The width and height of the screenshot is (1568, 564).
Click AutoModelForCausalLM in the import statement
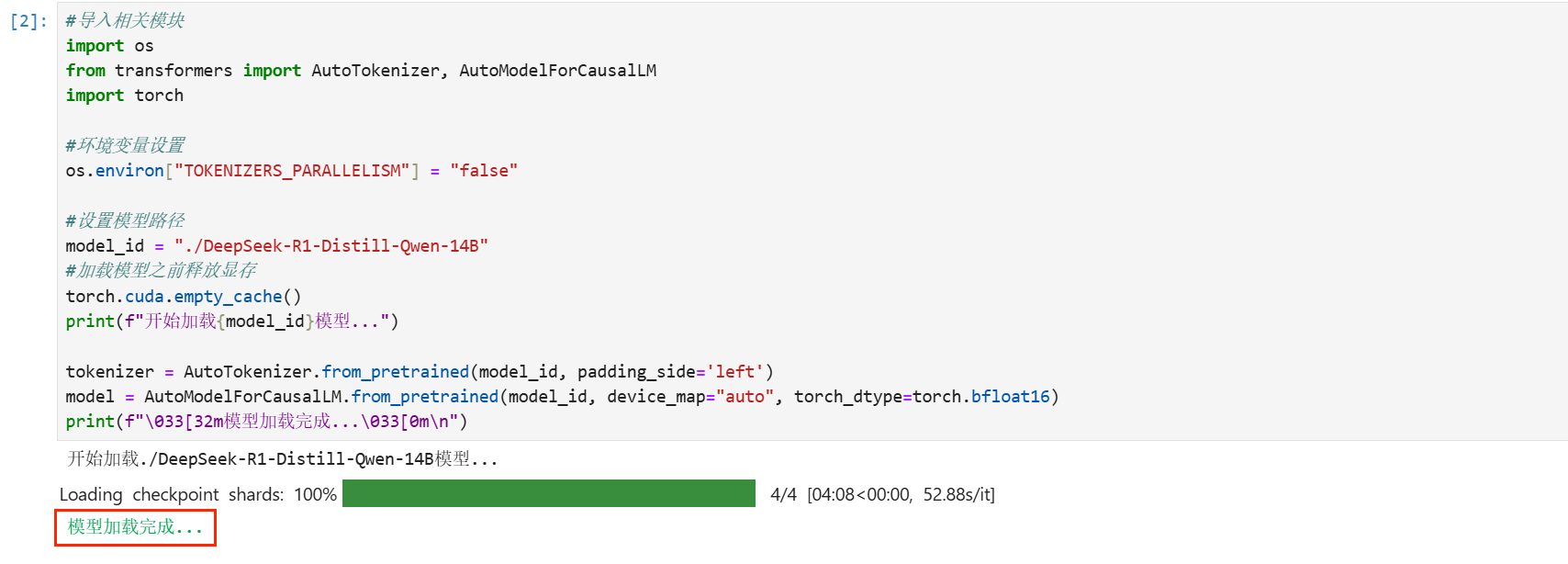[557, 71]
